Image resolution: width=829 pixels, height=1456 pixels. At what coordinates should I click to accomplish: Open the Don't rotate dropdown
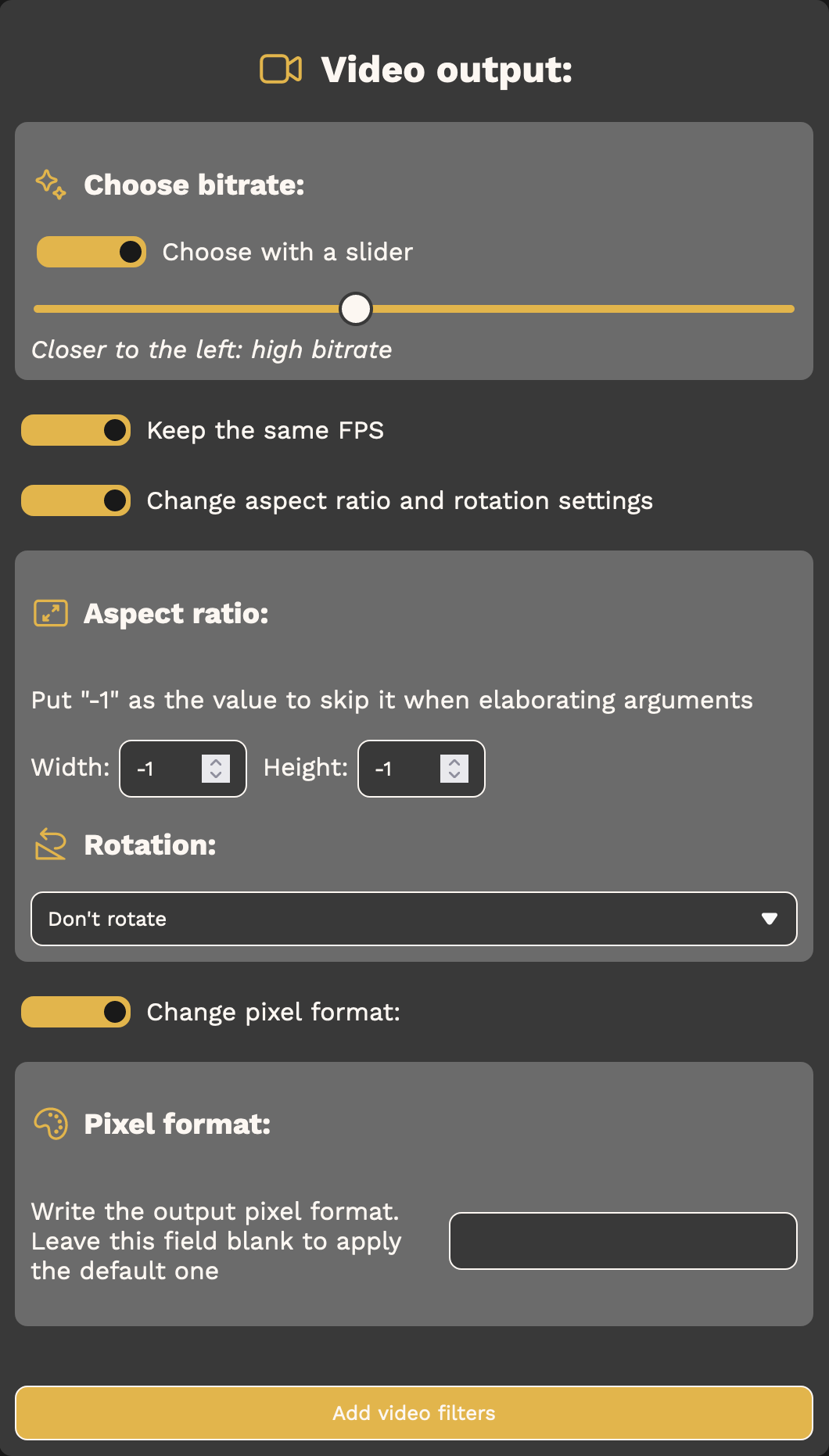point(414,919)
